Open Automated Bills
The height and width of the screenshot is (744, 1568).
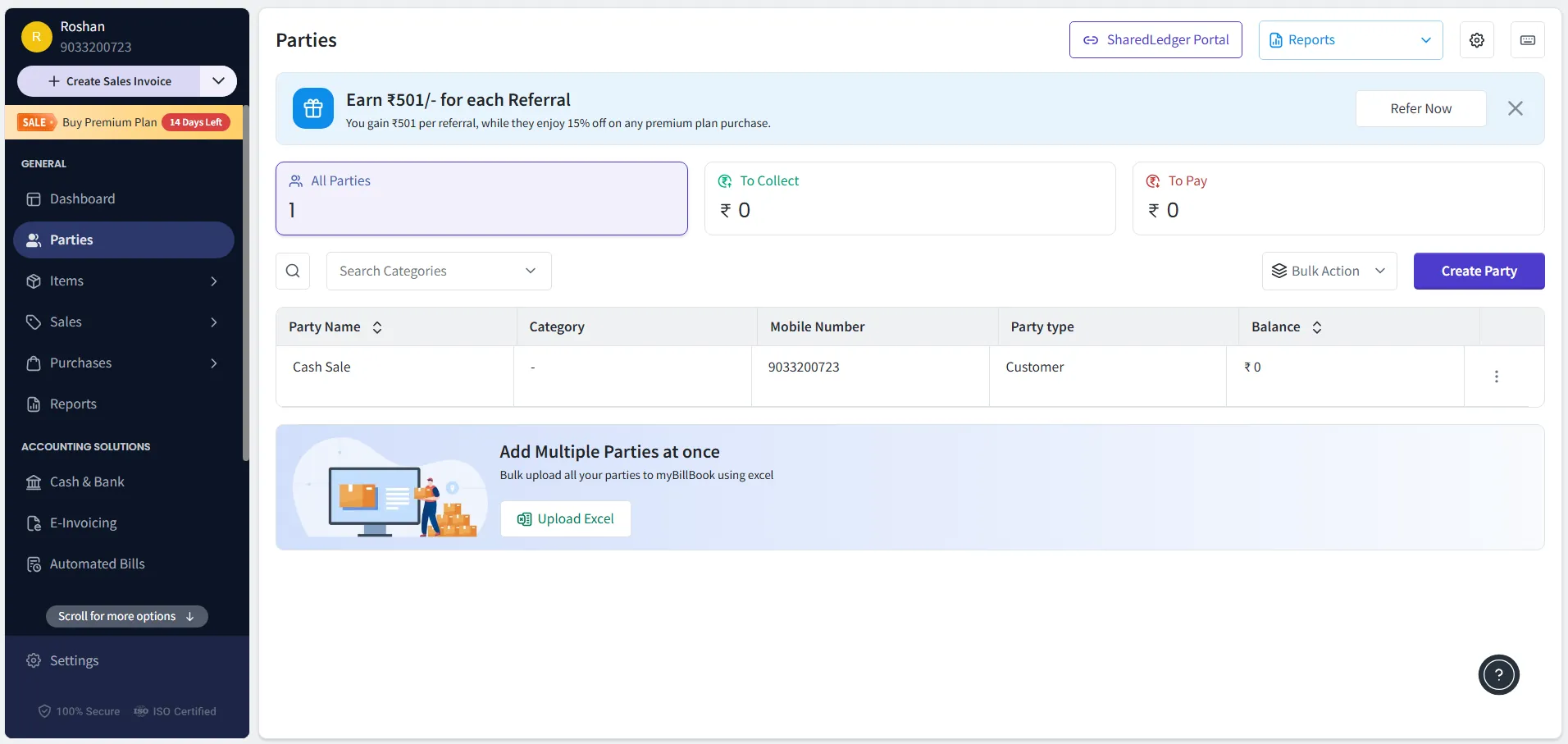pyautogui.click(x=124, y=564)
